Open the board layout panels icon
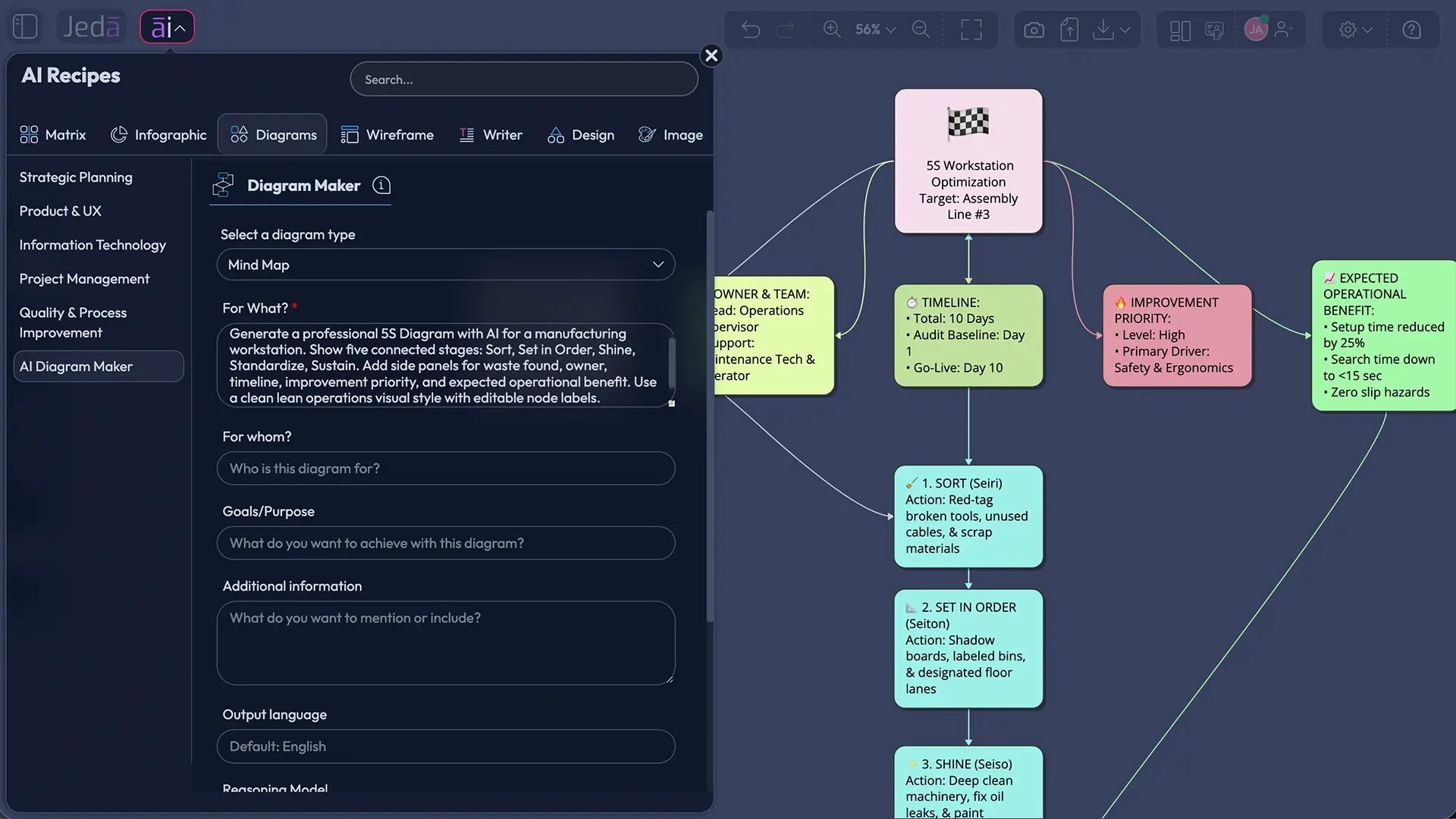1456x819 pixels. (x=1180, y=30)
